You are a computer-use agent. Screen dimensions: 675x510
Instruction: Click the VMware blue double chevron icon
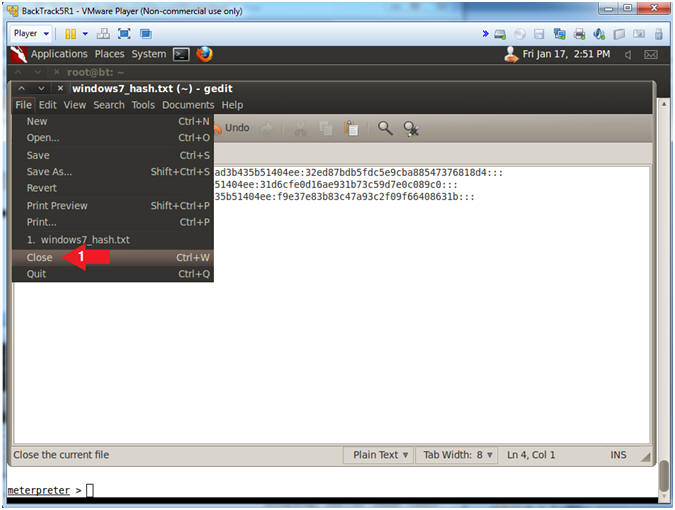tap(485, 34)
